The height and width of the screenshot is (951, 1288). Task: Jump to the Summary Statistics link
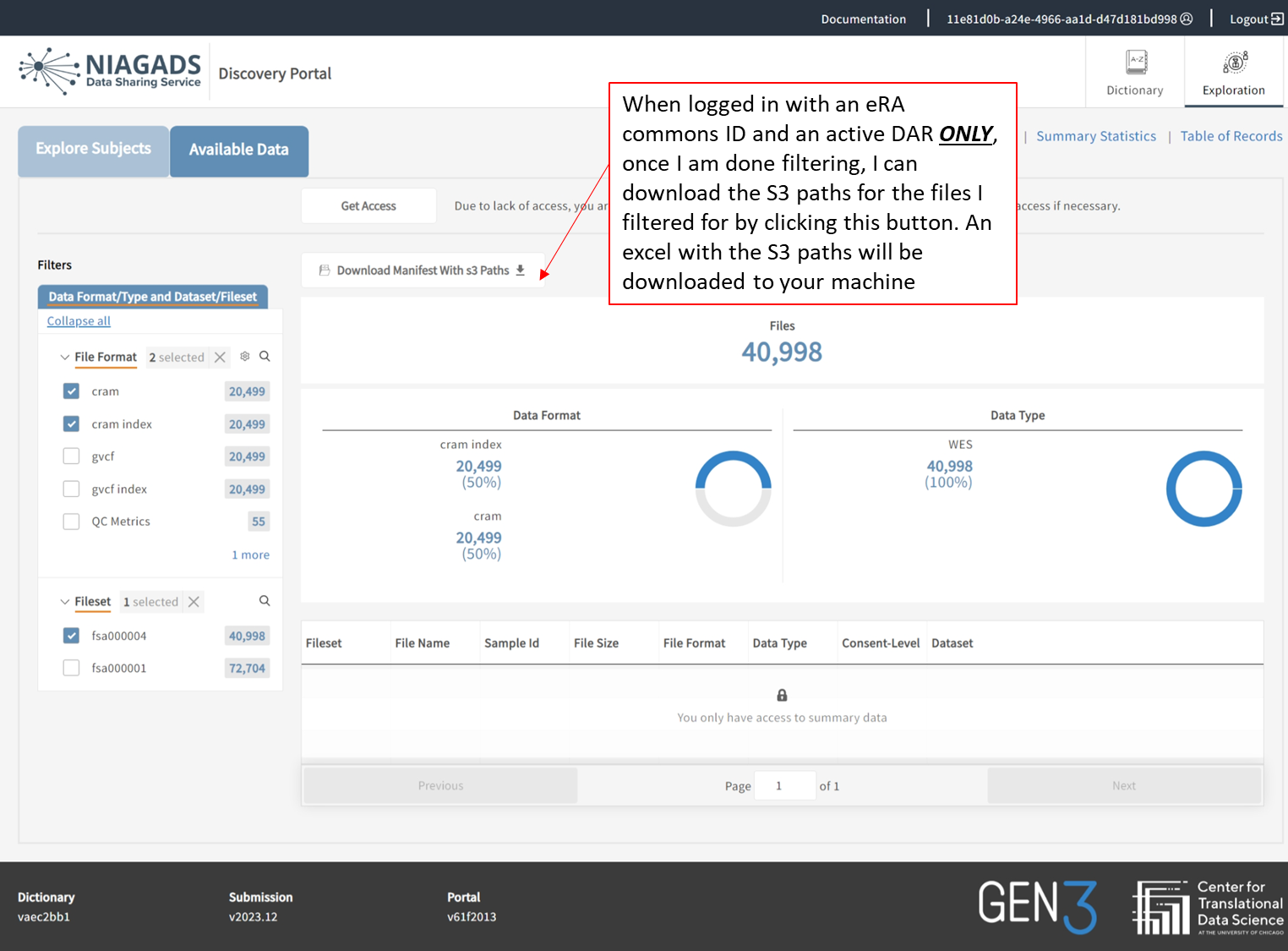[x=1095, y=136]
